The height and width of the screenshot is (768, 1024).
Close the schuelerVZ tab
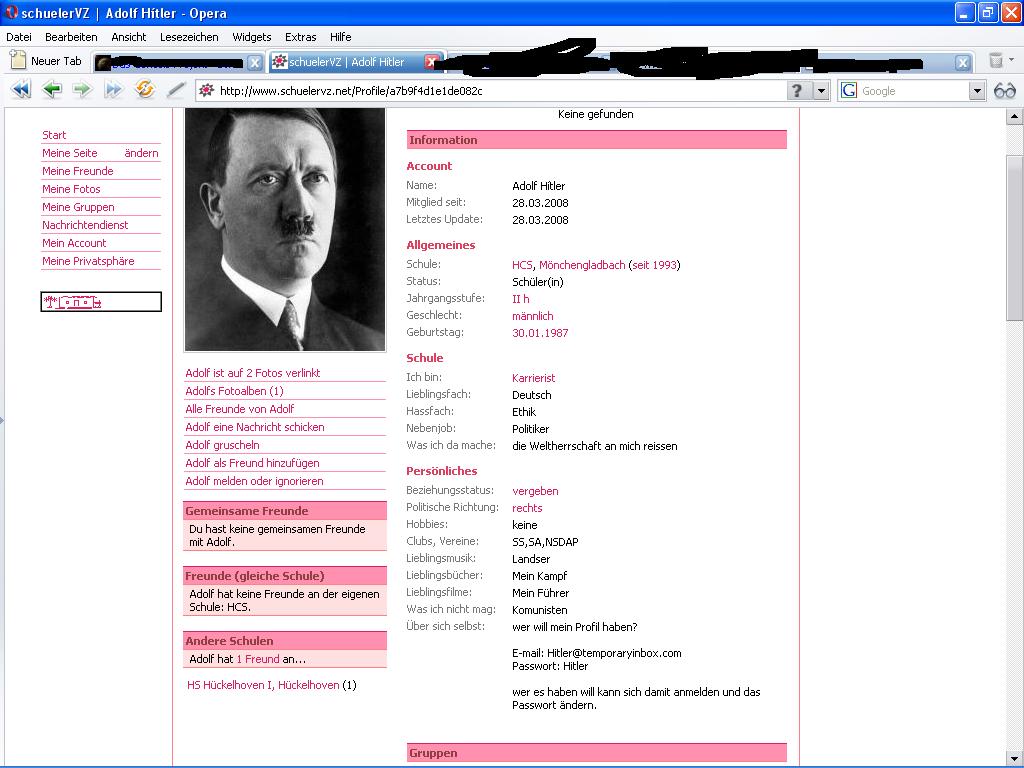point(432,62)
